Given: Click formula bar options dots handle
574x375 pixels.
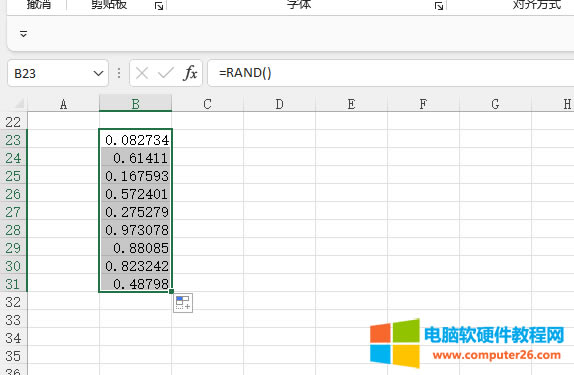Looking at the screenshot, I should coord(119,73).
